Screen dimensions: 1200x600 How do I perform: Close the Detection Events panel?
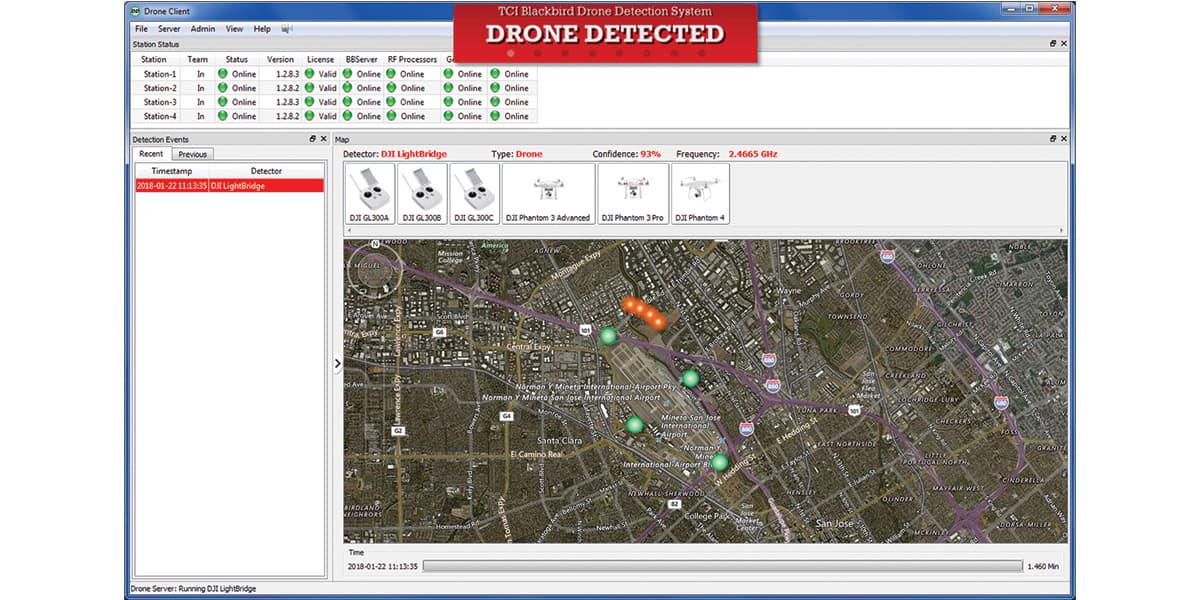tap(323, 139)
